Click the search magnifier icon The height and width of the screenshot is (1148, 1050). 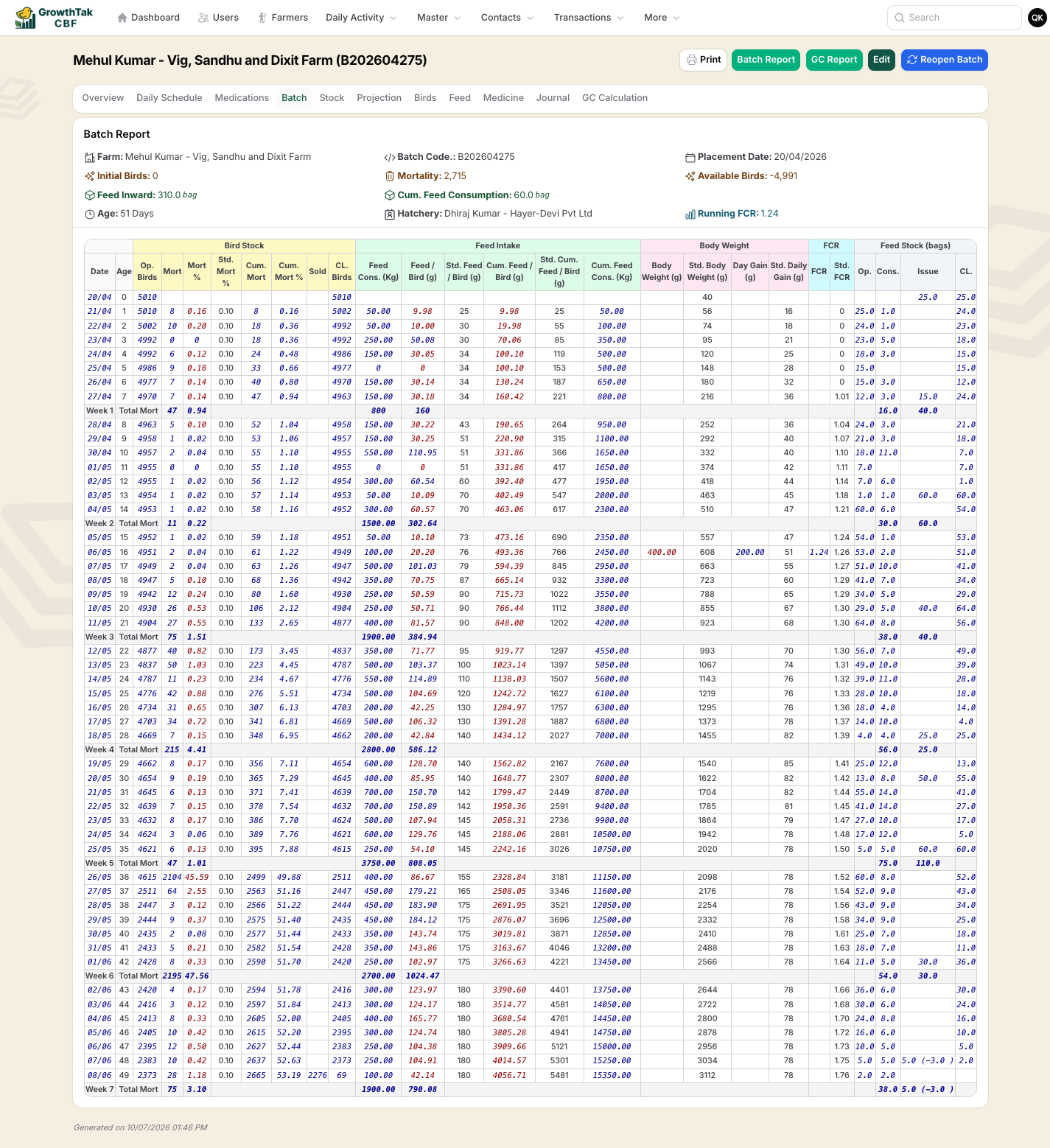900,18
